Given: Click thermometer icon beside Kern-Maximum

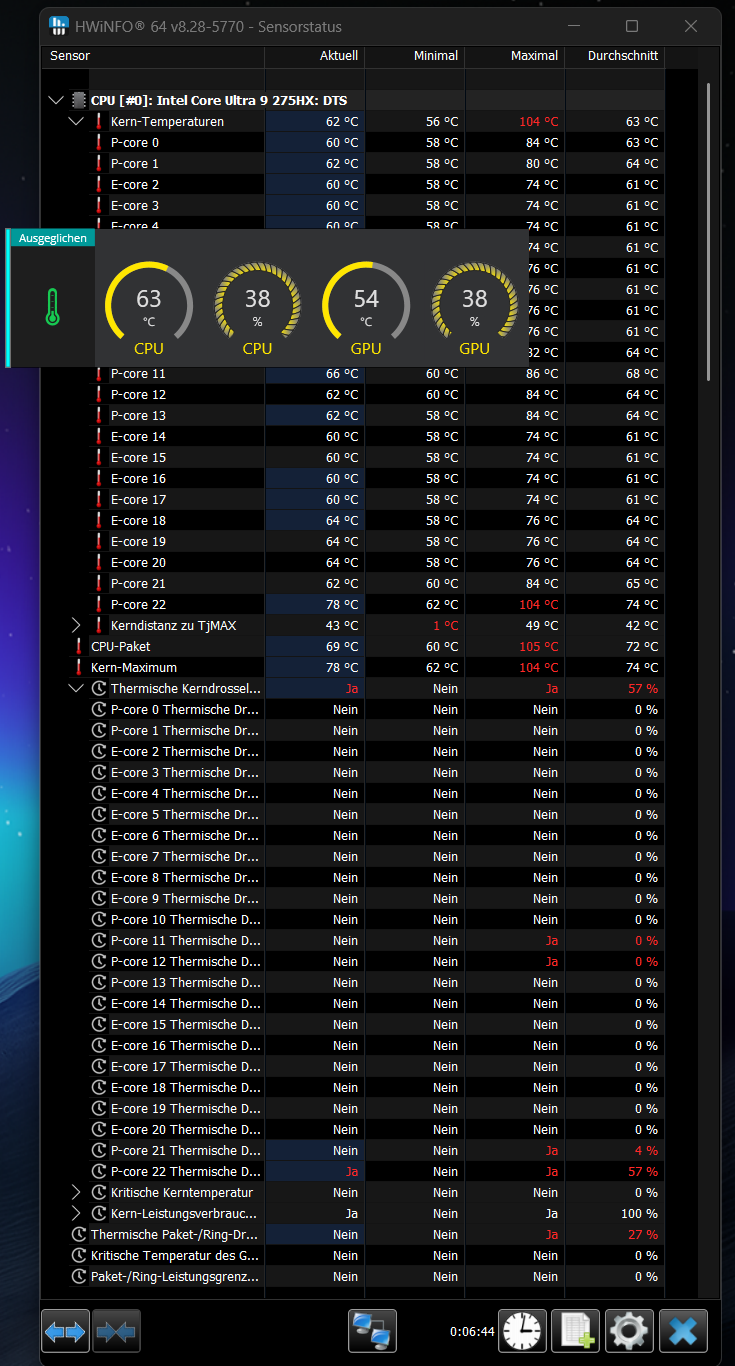Looking at the screenshot, I should [79, 667].
